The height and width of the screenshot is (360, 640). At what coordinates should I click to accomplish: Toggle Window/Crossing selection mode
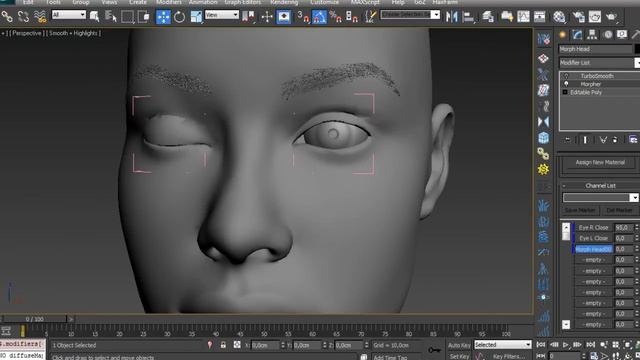click(x=144, y=17)
